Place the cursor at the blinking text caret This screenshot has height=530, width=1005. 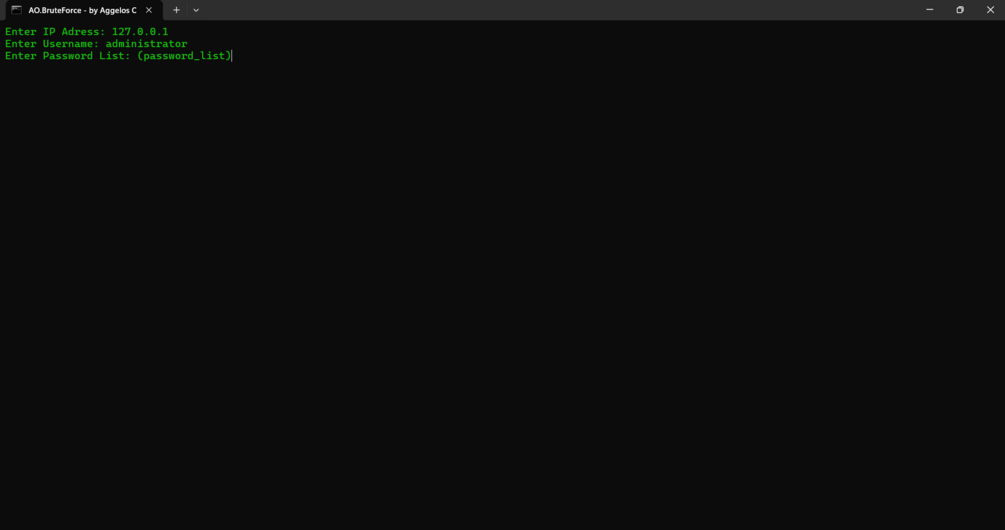tap(232, 56)
